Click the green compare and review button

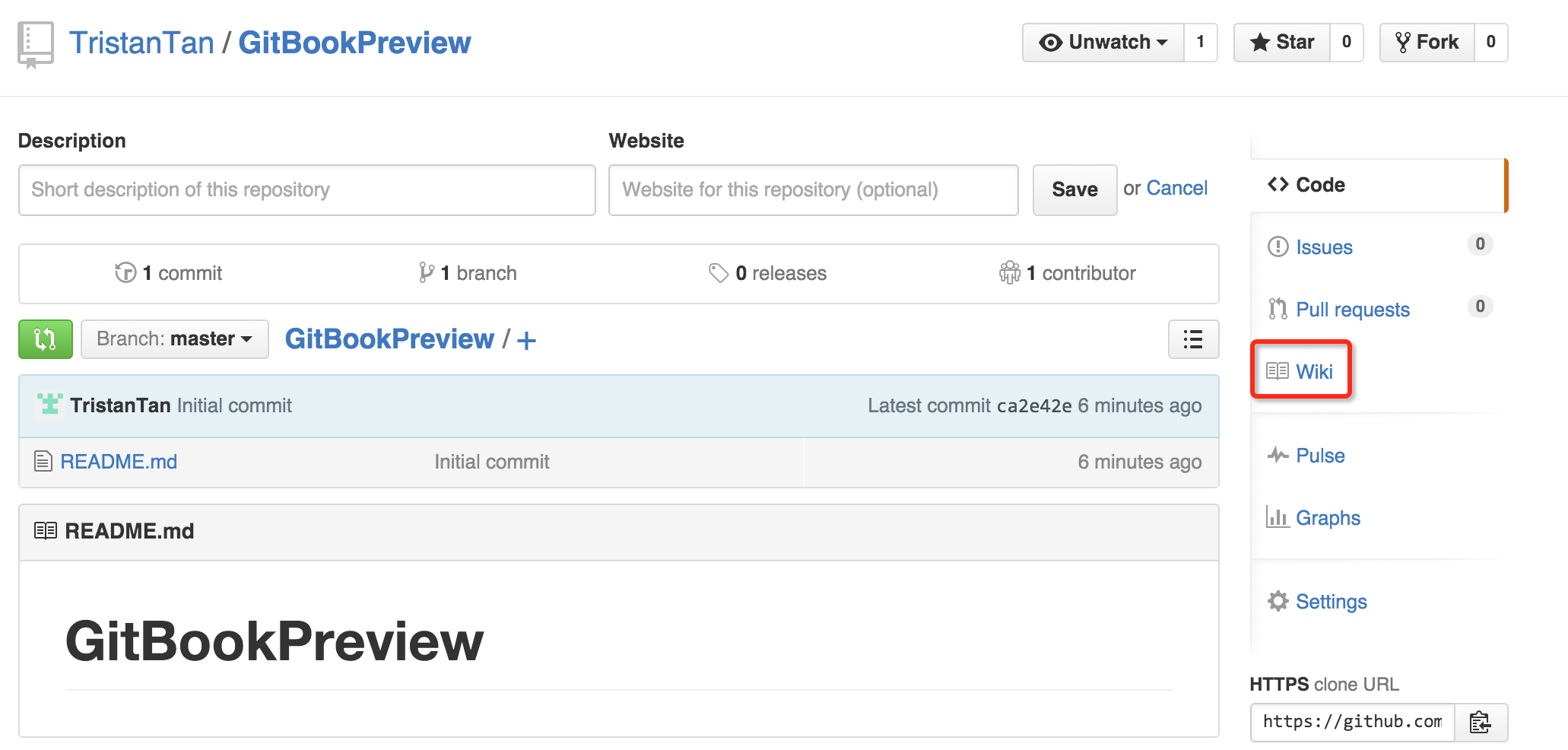[x=46, y=339]
